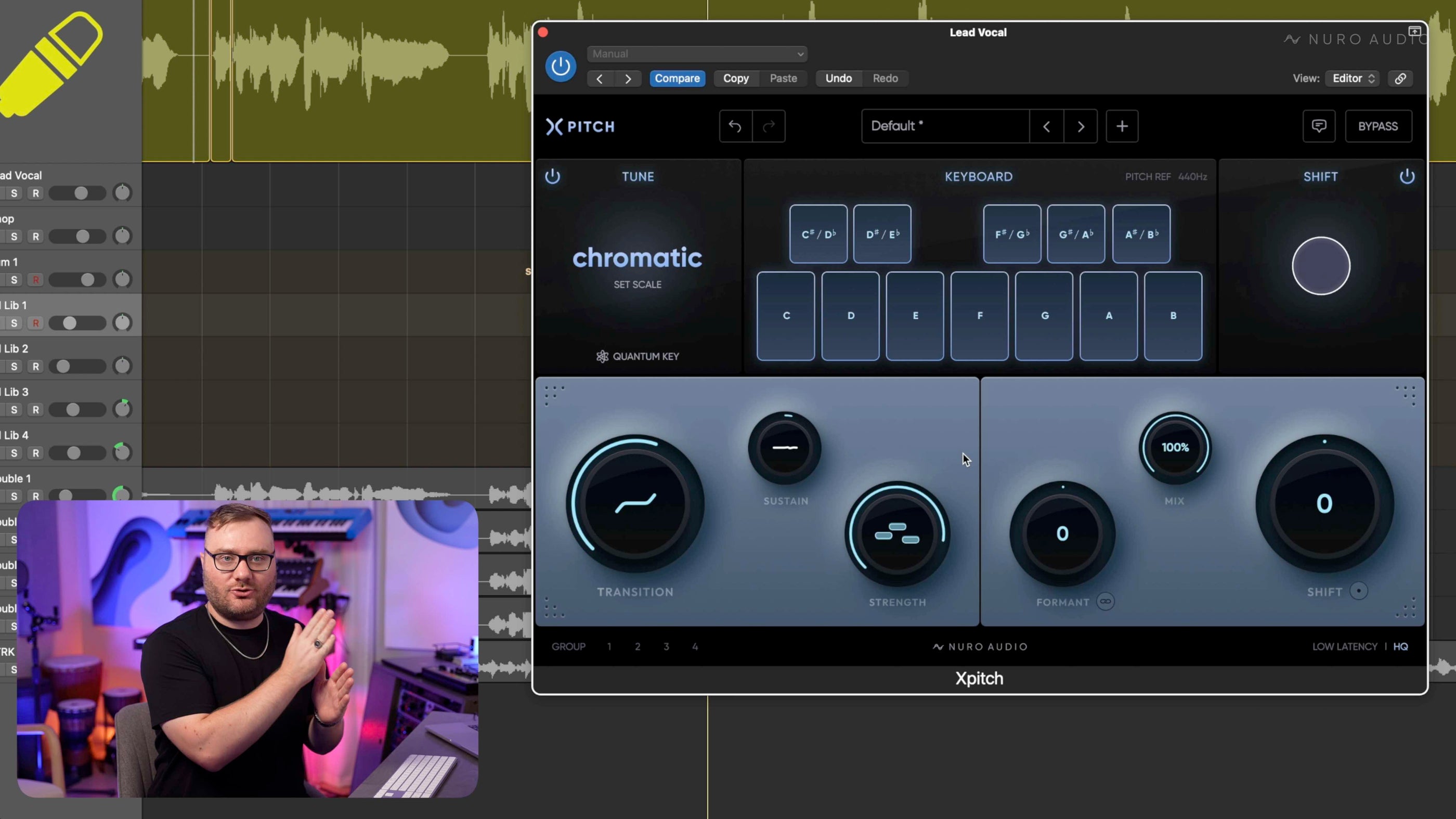Click the blue plugin power button

tap(560, 66)
